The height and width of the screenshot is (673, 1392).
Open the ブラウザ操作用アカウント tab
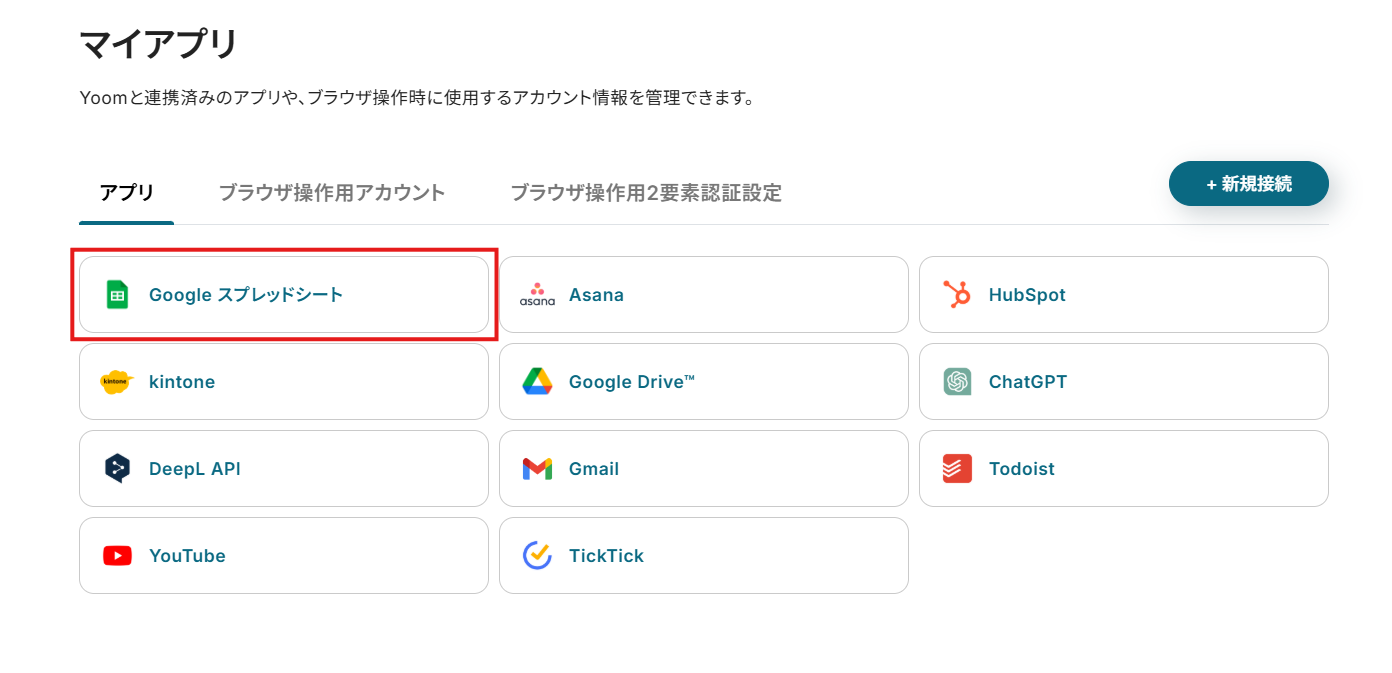(332, 193)
